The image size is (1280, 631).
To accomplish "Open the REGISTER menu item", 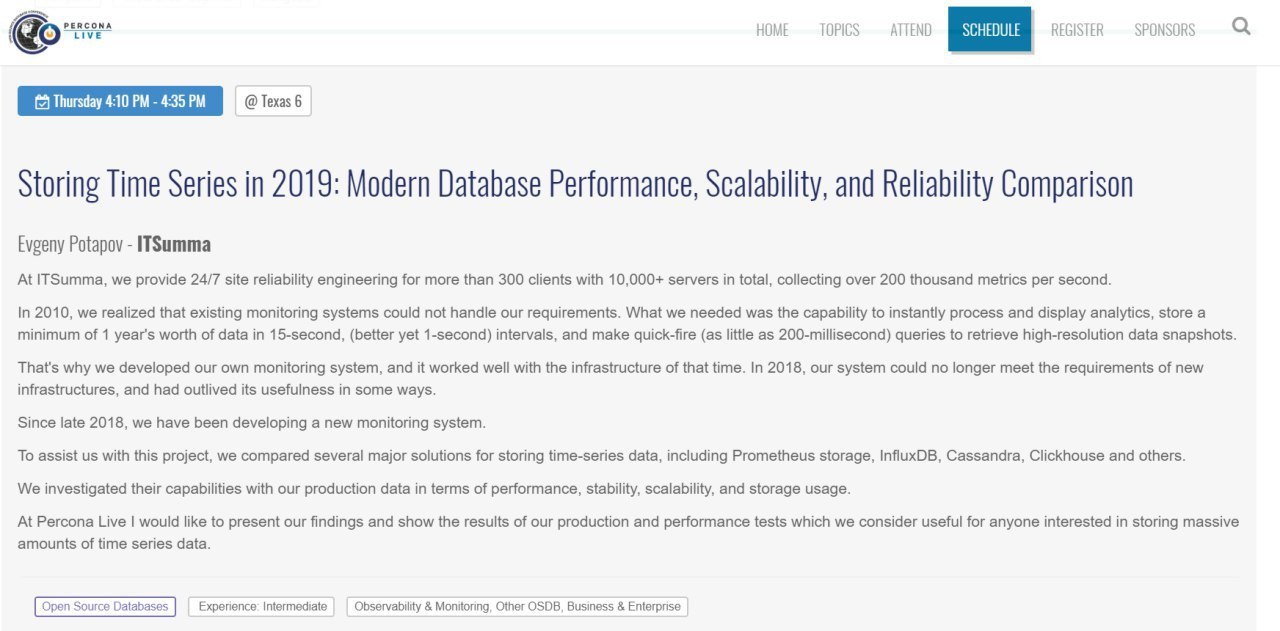I will 1077,30.
